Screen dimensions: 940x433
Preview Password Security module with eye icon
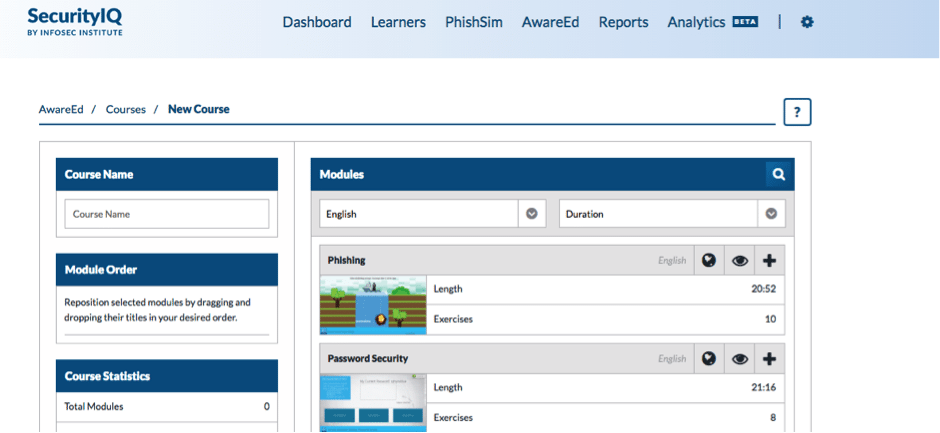point(739,358)
